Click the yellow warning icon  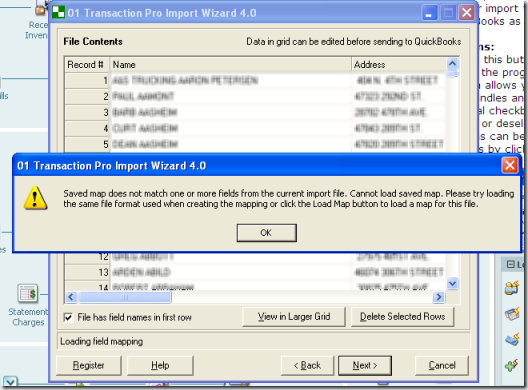tap(35, 198)
